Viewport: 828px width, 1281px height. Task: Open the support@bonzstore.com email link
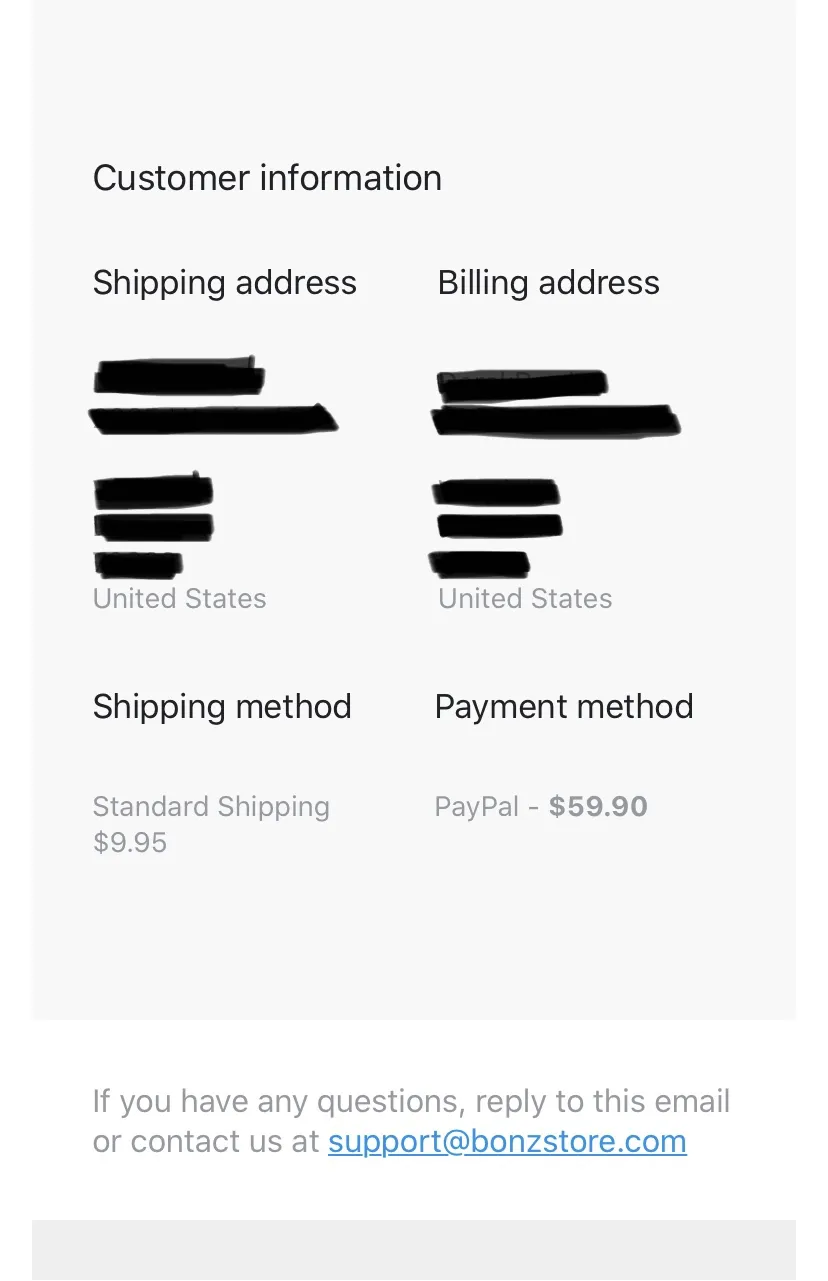pos(507,1141)
